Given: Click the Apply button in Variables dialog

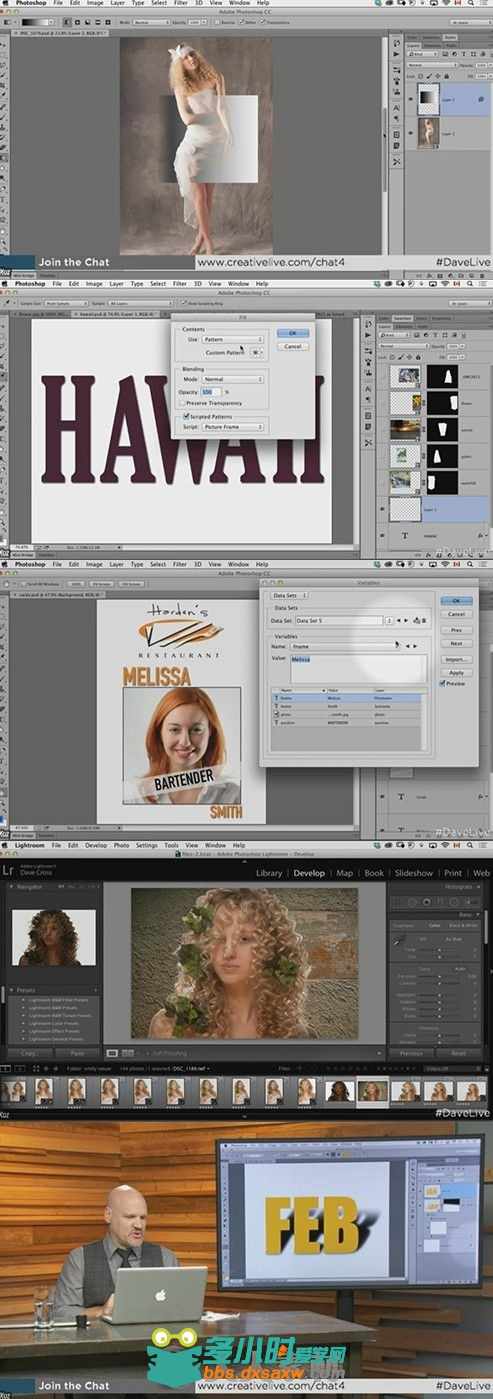Looking at the screenshot, I should tap(456, 673).
